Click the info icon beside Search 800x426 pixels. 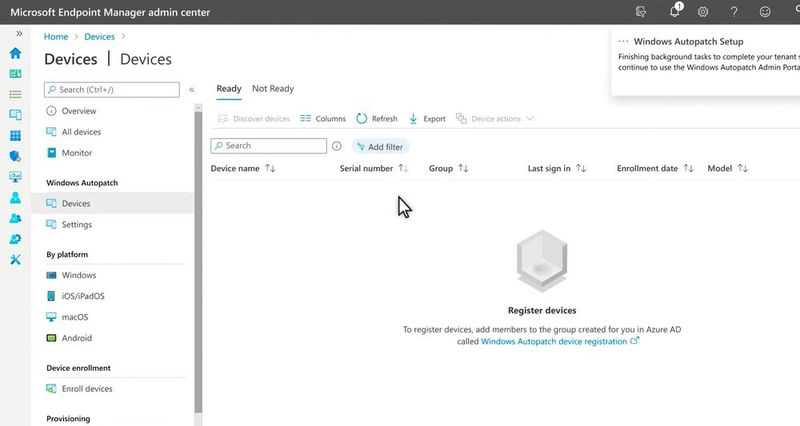click(337, 146)
